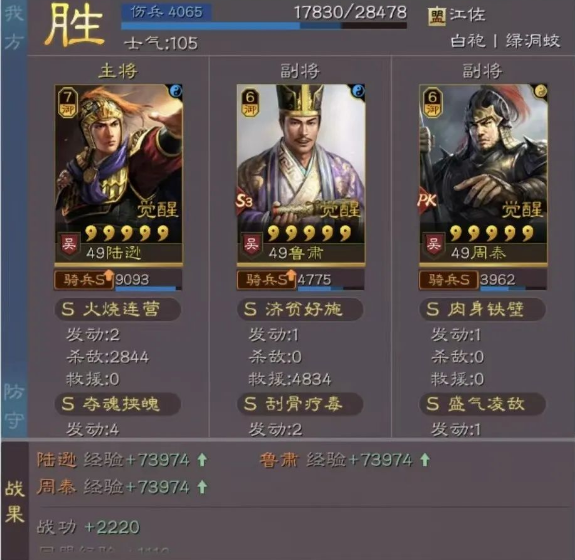Tap the level 6 御 badge on 鲁肃
This screenshot has height=560, width=575.
pos(250,103)
